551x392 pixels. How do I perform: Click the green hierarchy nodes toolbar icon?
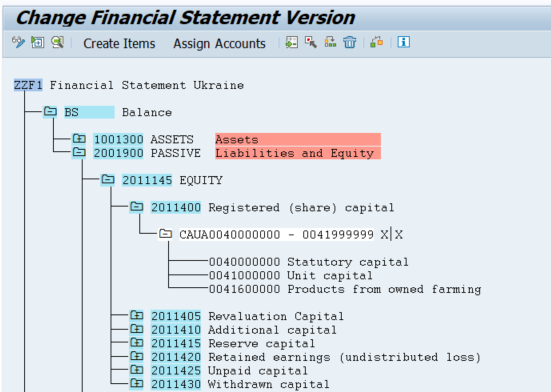(x=330, y=43)
